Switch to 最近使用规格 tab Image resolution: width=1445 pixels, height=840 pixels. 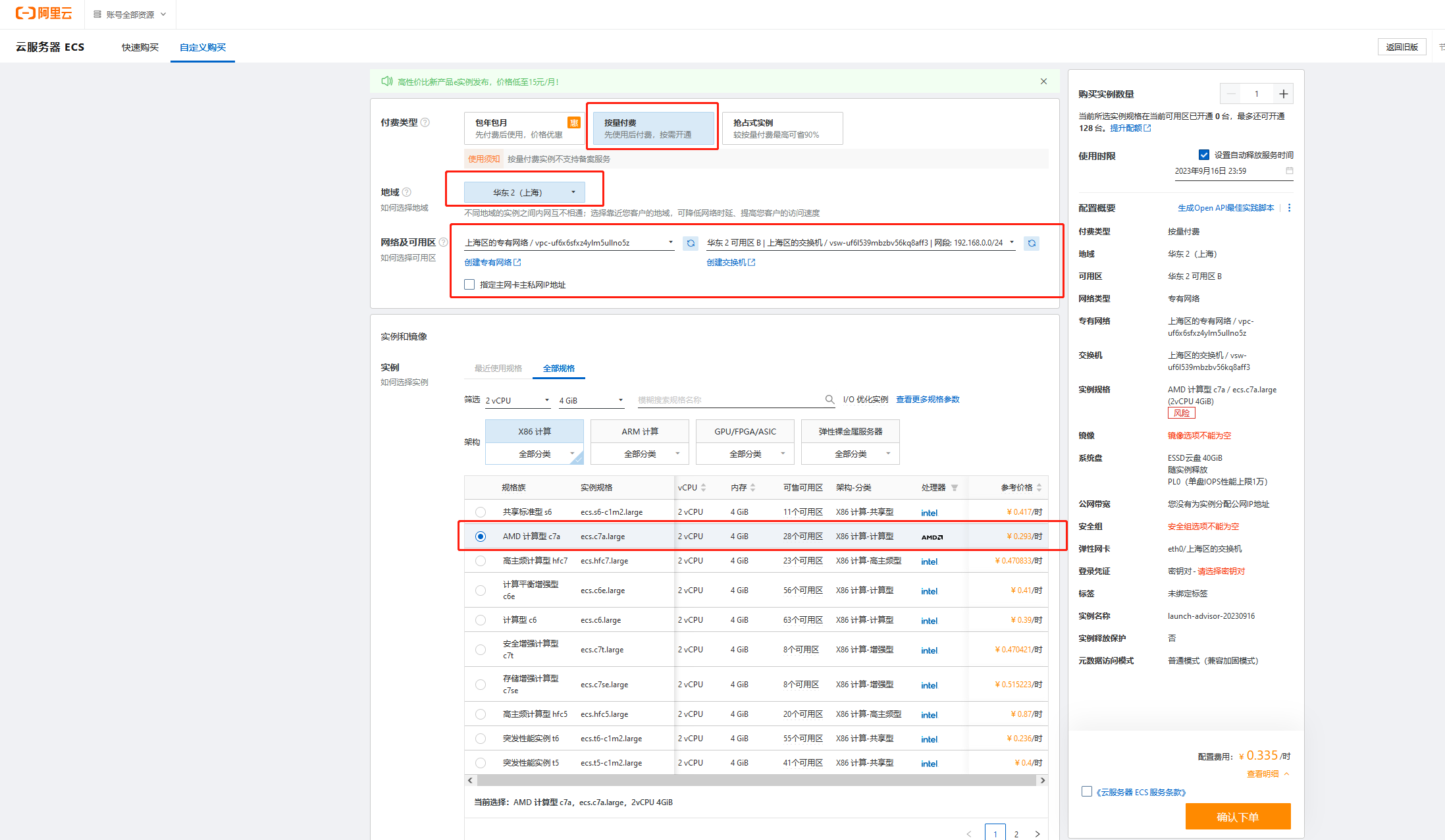pos(498,368)
